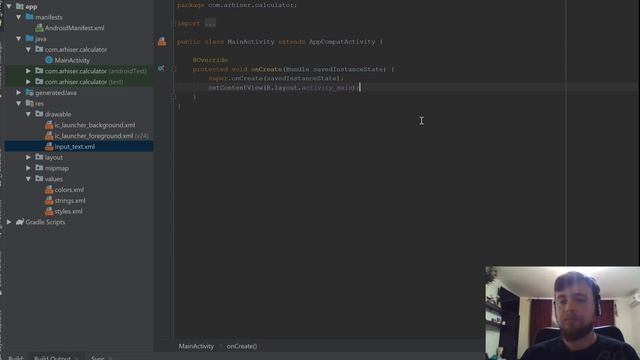Collapse the java folder arrow
640x360 pixels.
18,39
